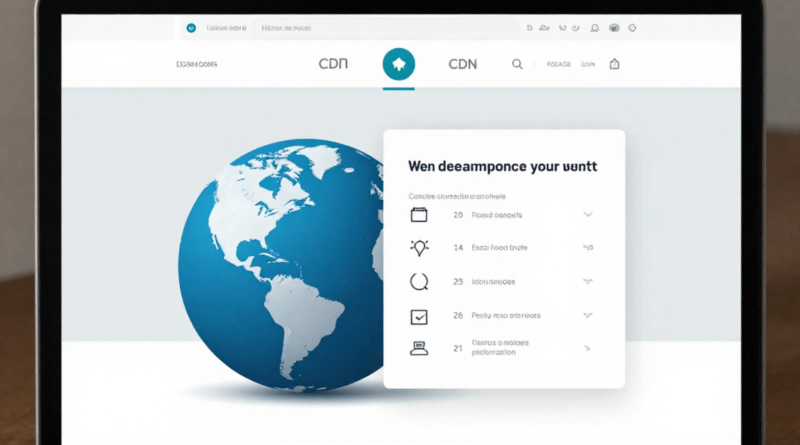Click the far-left navbar brand text
800x445 pixels.
click(196, 64)
